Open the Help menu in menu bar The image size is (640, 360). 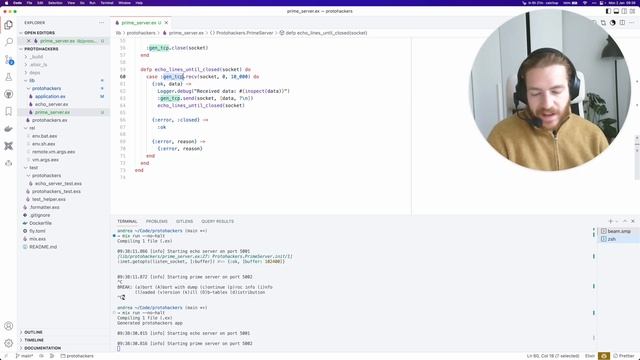(139, 2)
